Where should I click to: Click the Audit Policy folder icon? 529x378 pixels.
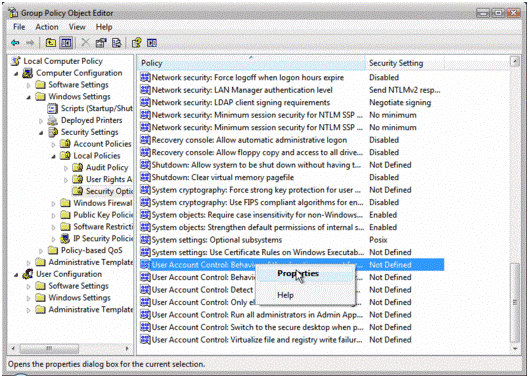point(78,167)
